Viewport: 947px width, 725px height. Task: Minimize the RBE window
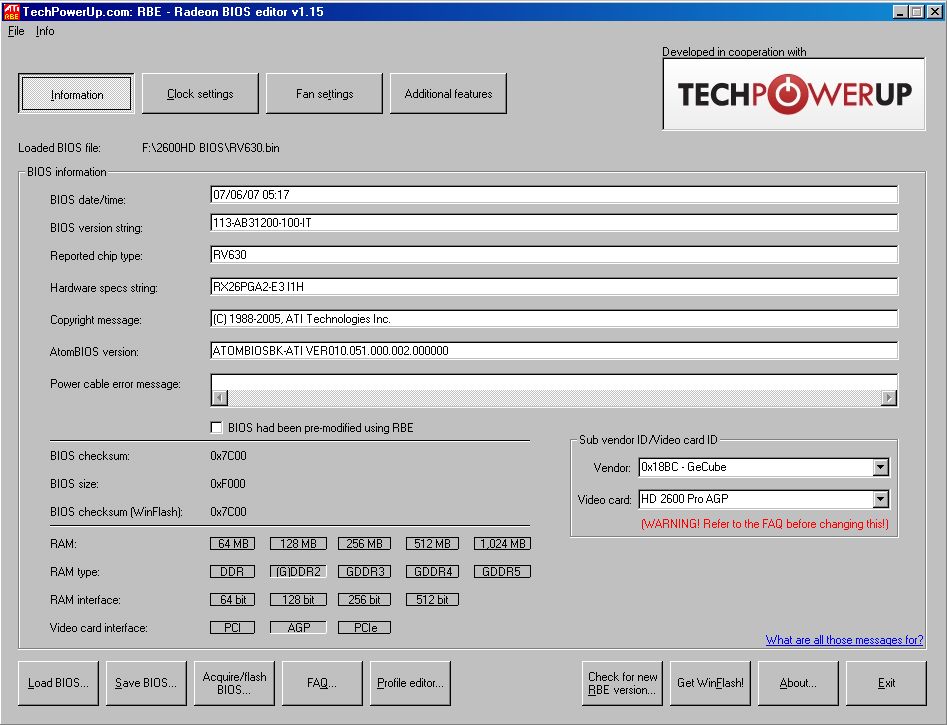pyautogui.click(x=900, y=11)
